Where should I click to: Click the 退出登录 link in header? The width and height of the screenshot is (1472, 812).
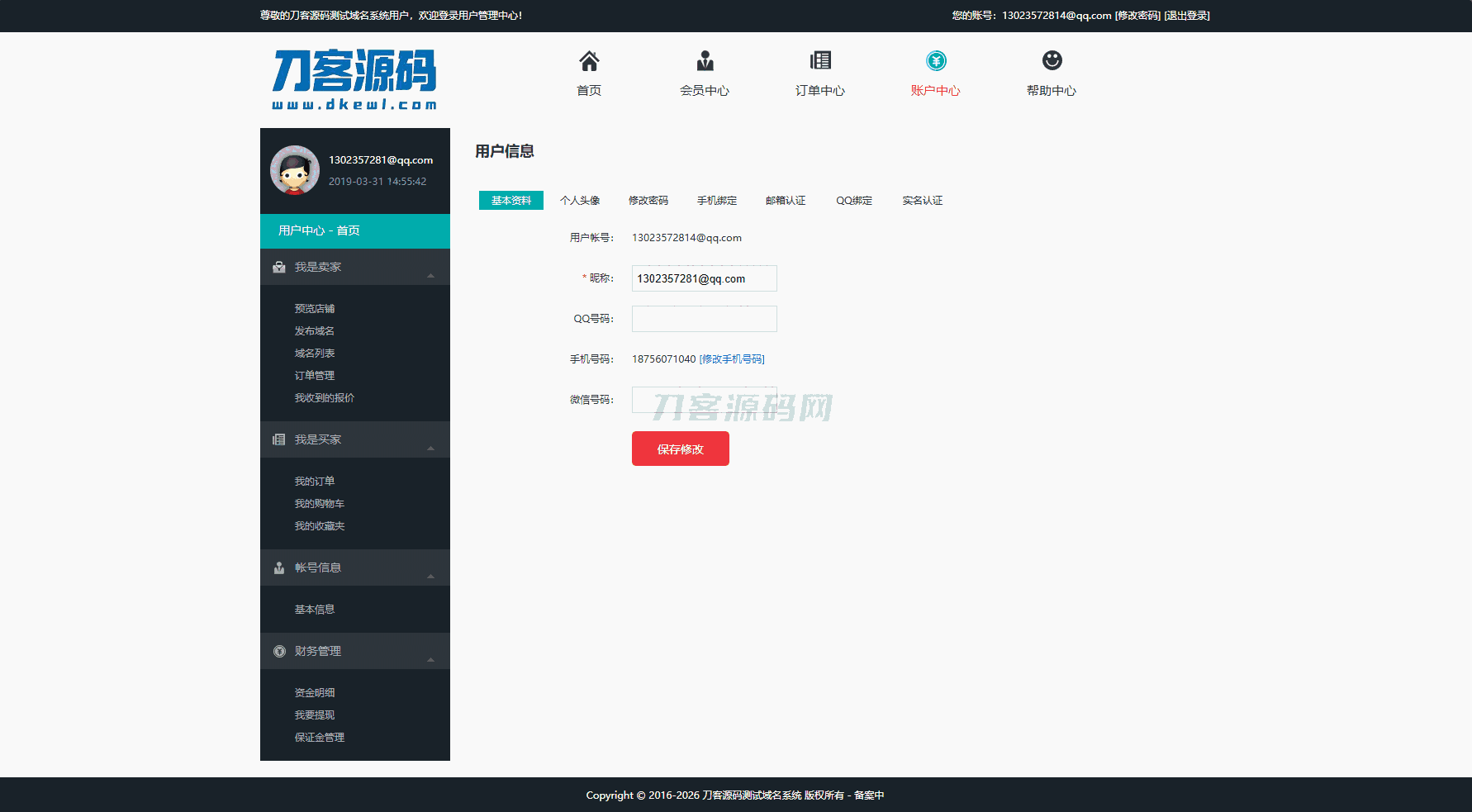[x=1187, y=16]
